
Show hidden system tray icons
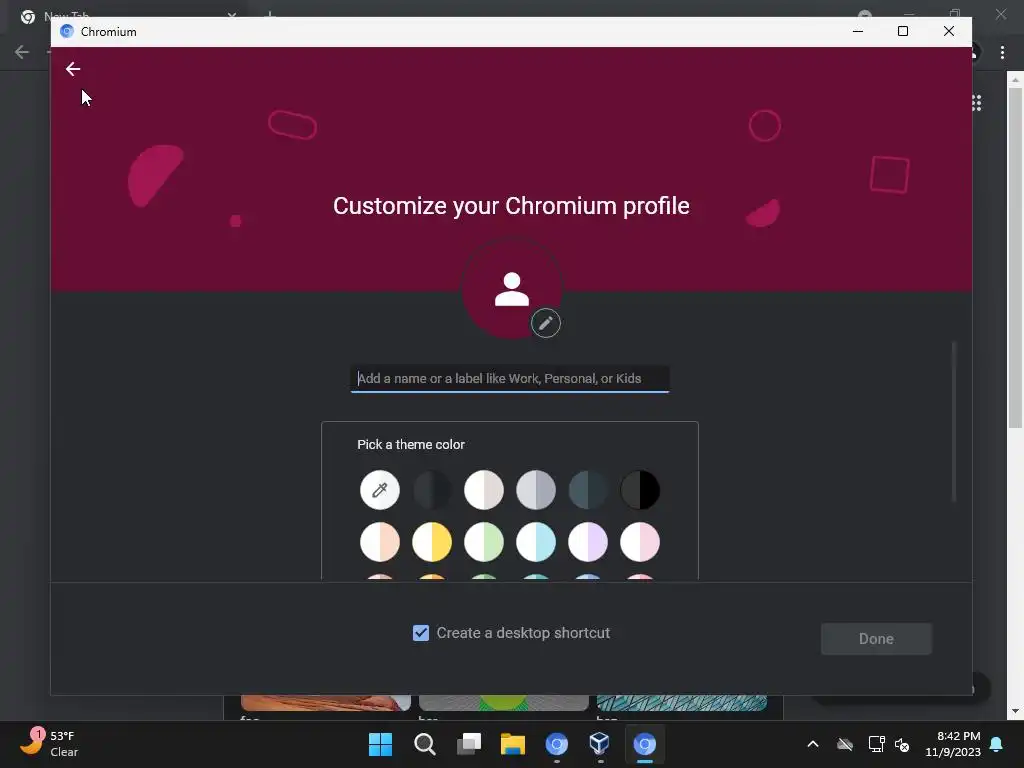[813, 744]
